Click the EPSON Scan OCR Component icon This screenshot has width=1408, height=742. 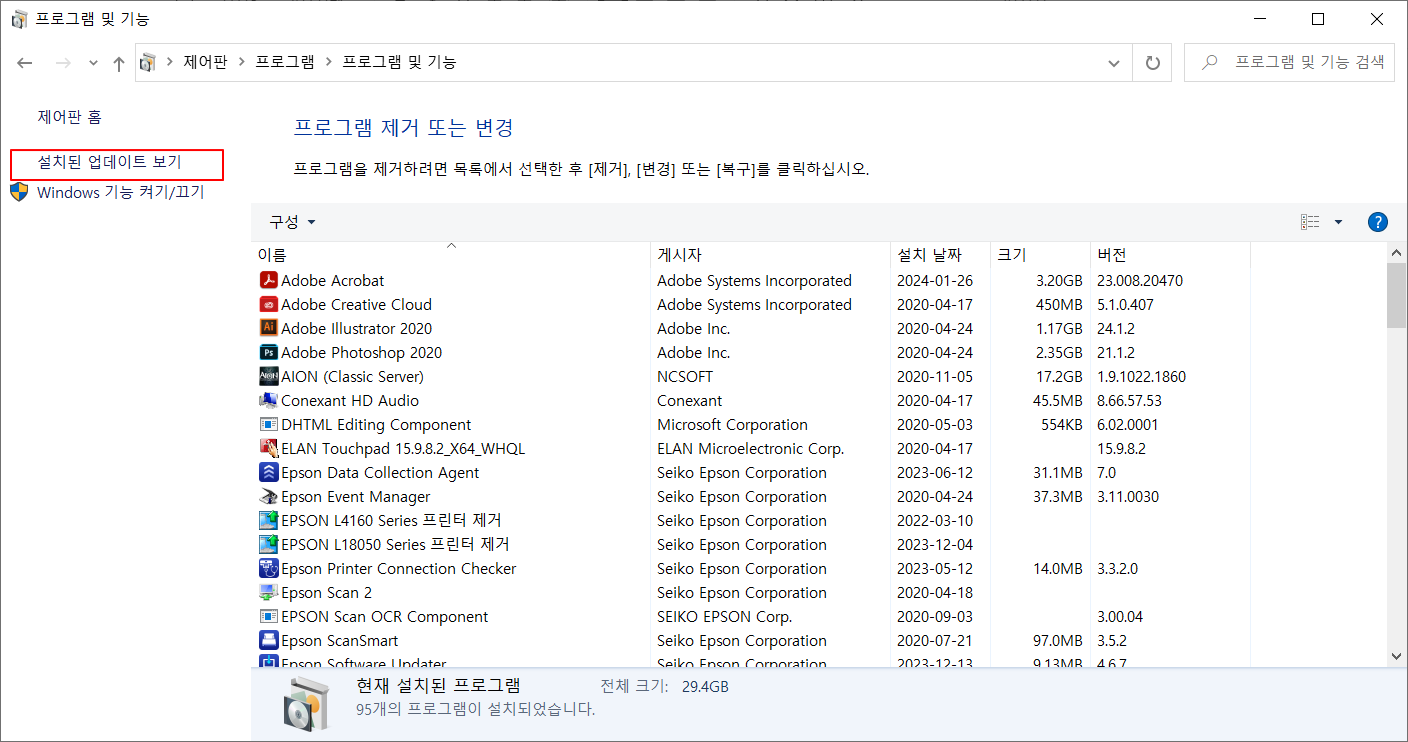pyautogui.click(x=268, y=617)
